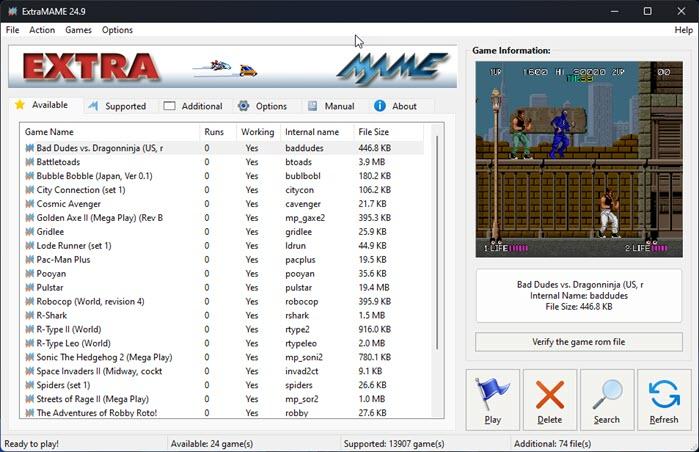The image size is (699, 452).
Task: Click internal name 'invad2ct' cell
Action: tap(302, 371)
